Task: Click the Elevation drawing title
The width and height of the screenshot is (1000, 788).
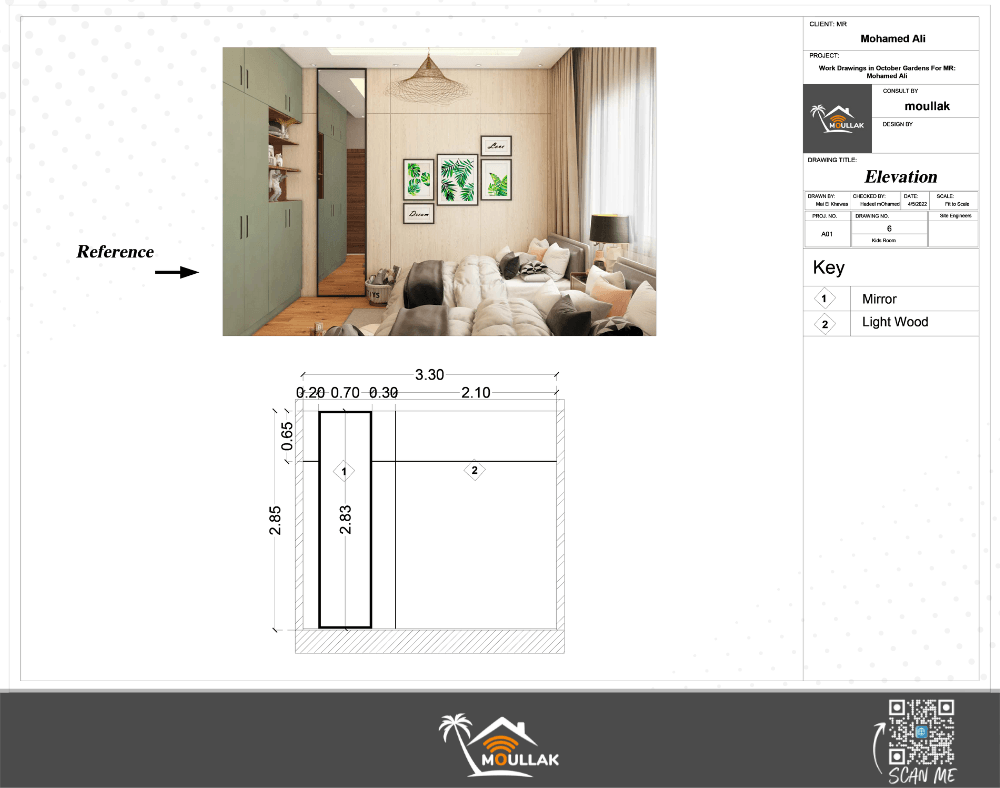Action: click(x=901, y=177)
